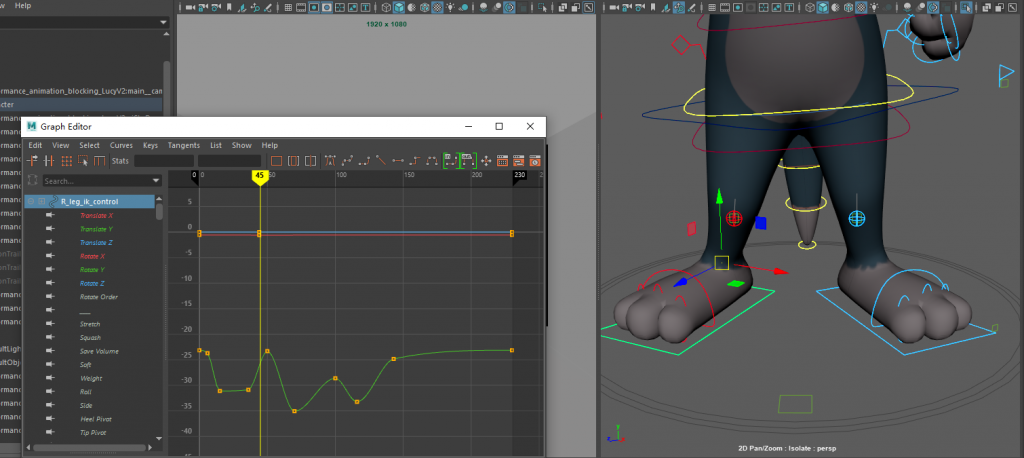Click the first Stats input field
The image size is (1024, 458).
pyautogui.click(x=164, y=161)
